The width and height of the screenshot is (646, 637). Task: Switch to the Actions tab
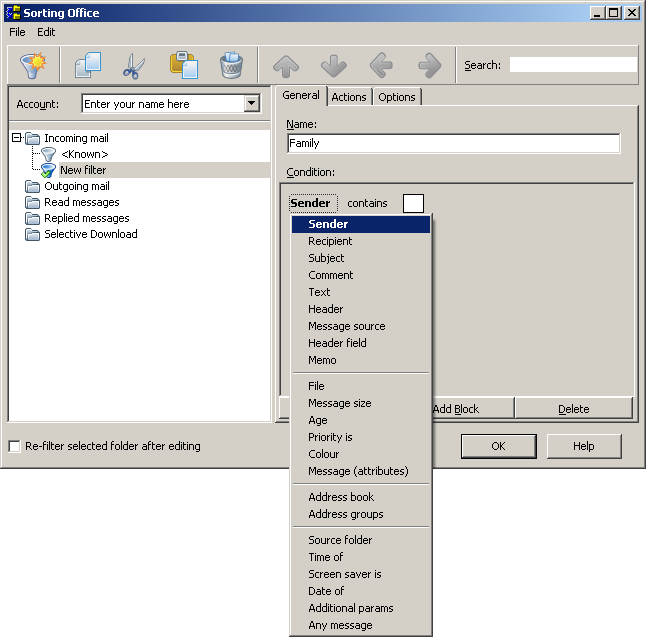click(349, 97)
